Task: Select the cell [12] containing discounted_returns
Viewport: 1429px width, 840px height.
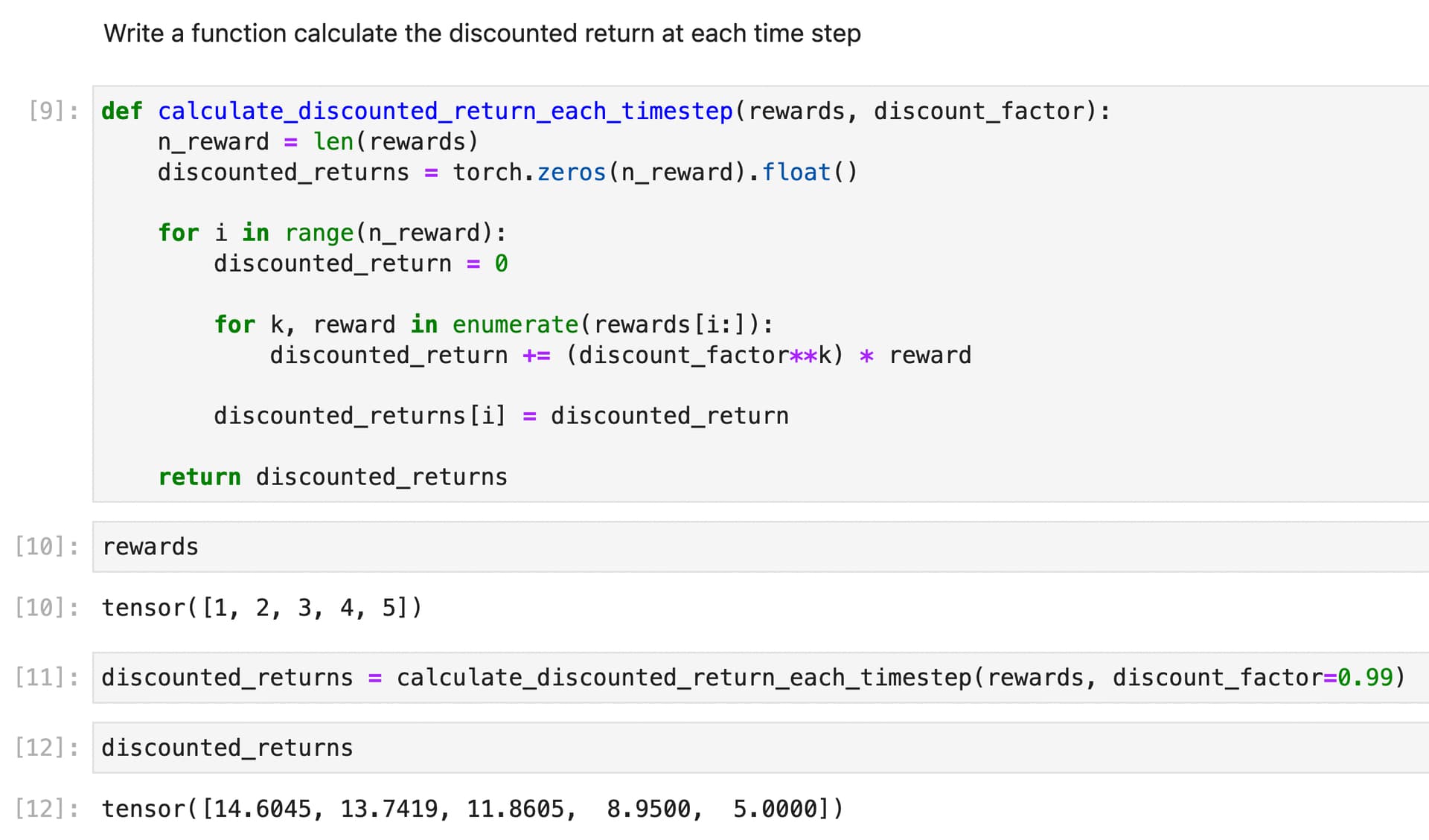Action: point(744,747)
